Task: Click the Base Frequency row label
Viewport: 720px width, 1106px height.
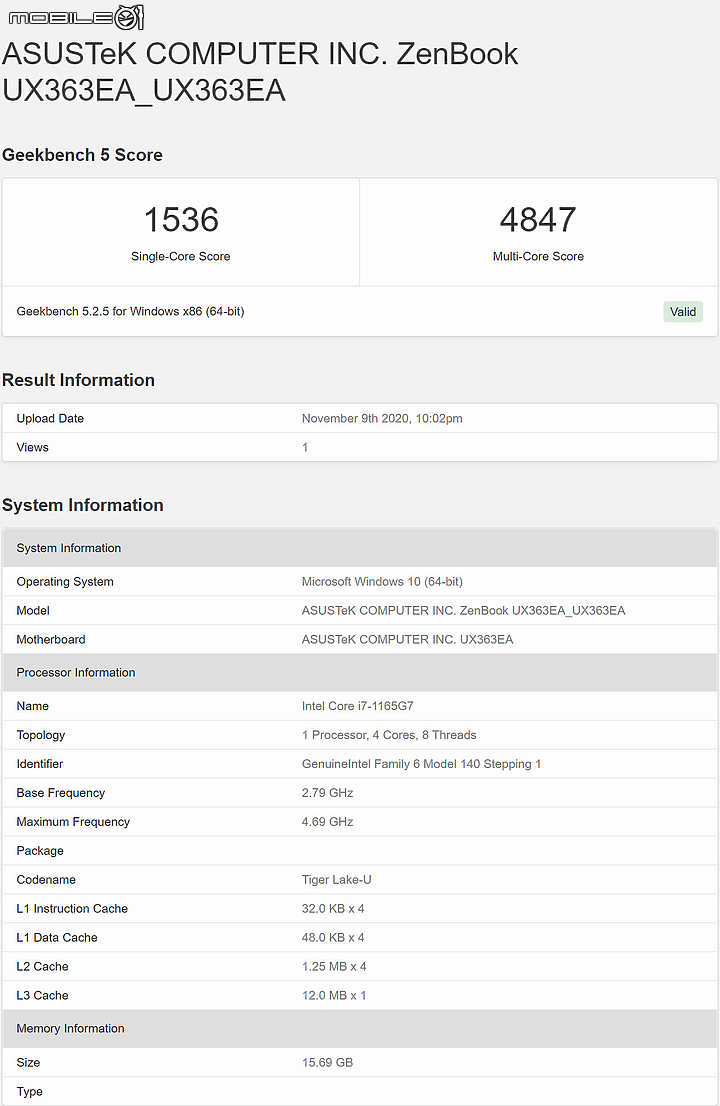Action: 61,793
